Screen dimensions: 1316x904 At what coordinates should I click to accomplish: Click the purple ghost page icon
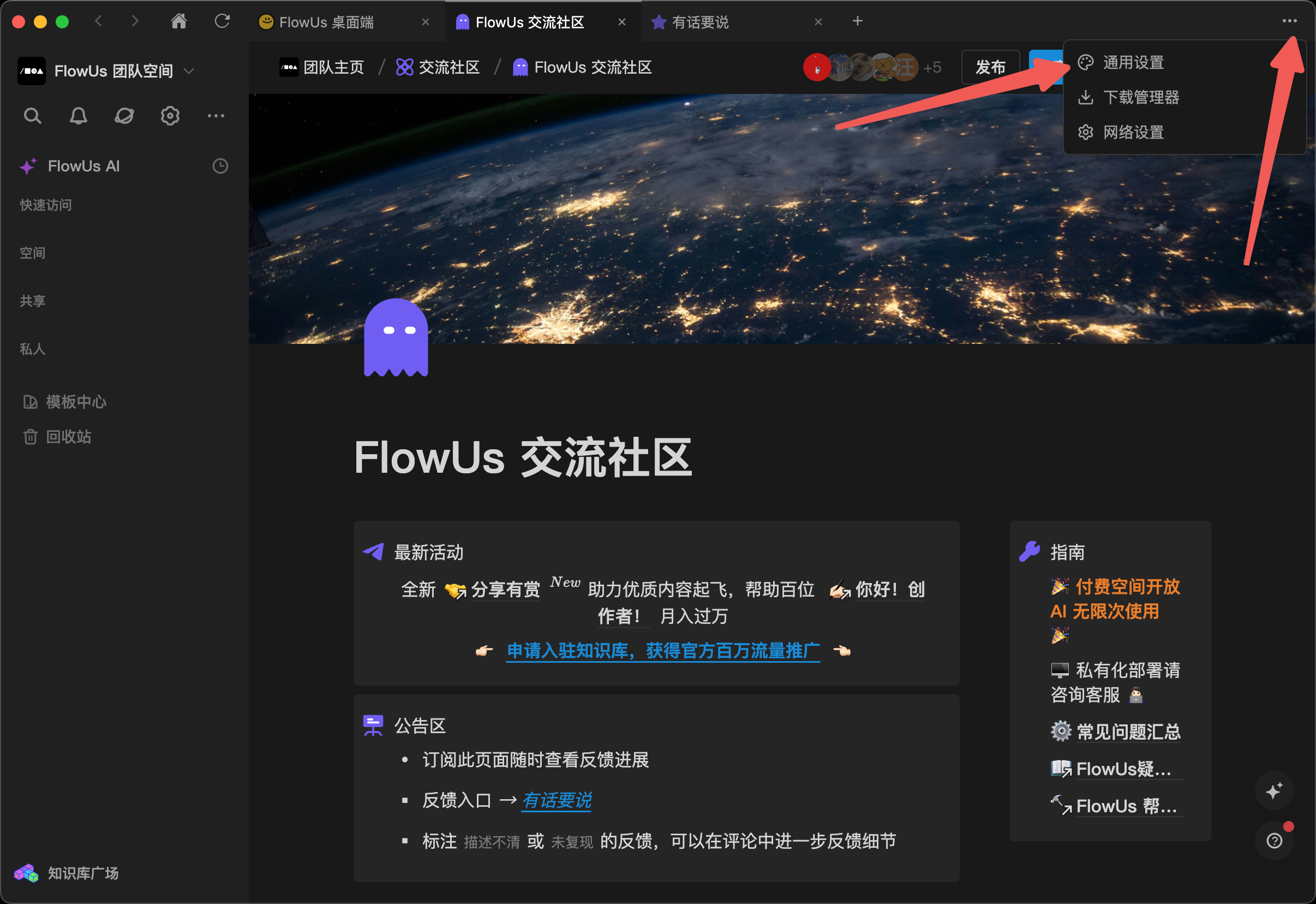point(396,337)
